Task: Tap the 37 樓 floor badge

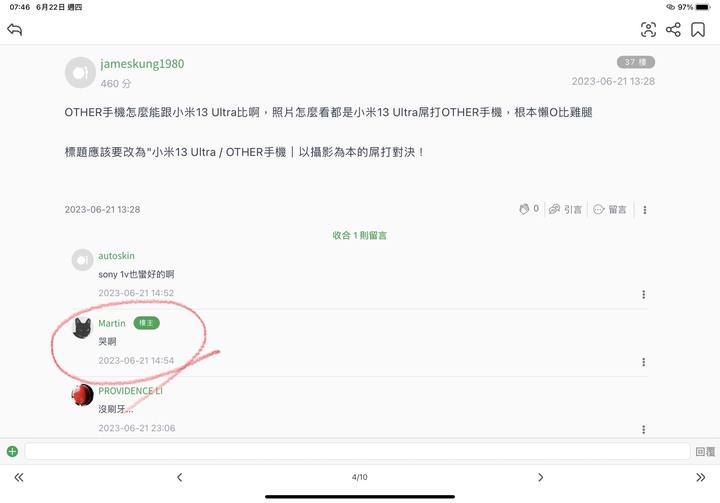Action: coord(636,62)
